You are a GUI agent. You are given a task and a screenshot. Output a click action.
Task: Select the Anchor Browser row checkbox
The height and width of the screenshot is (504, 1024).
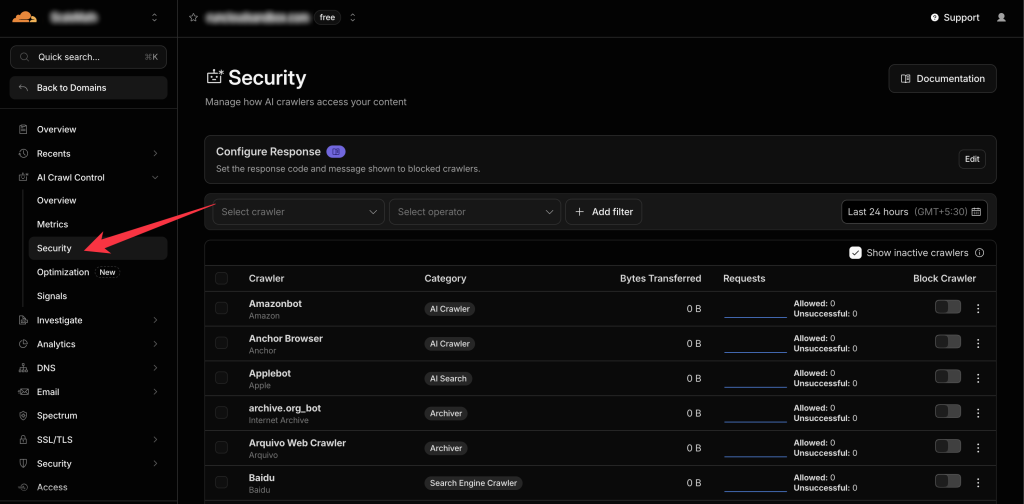[221, 343]
